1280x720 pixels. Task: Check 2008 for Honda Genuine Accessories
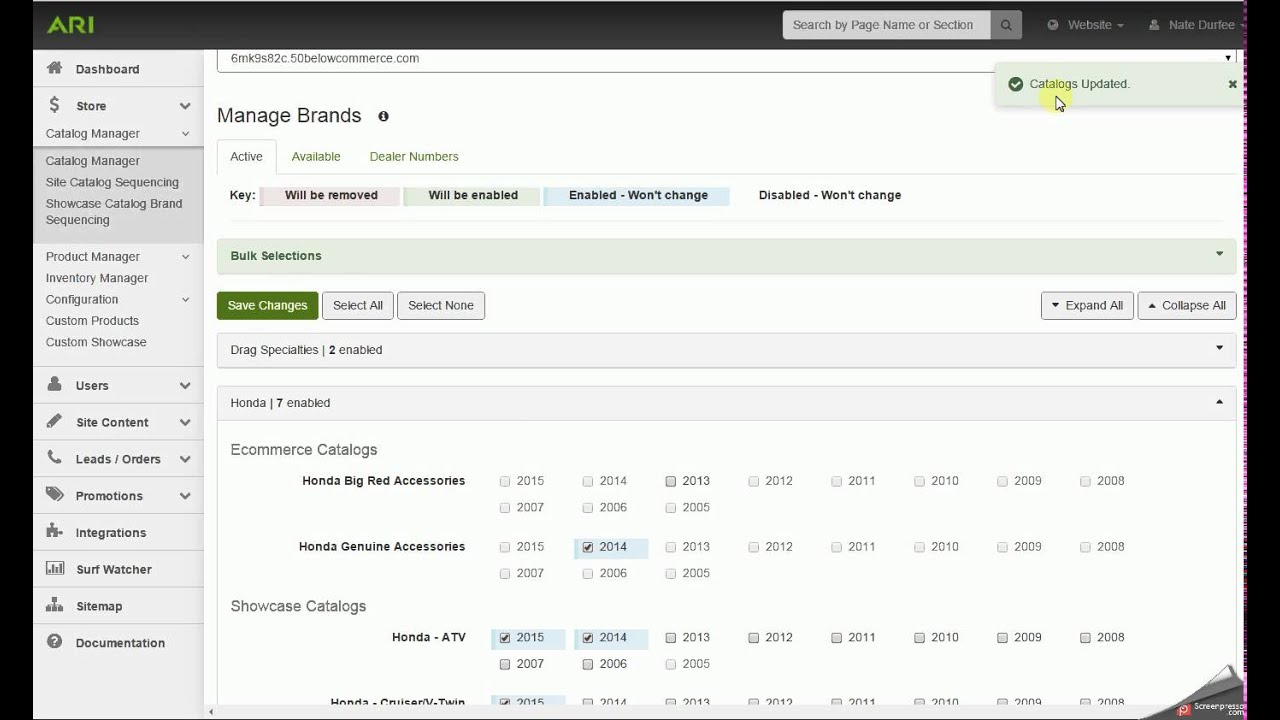pos(1085,547)
